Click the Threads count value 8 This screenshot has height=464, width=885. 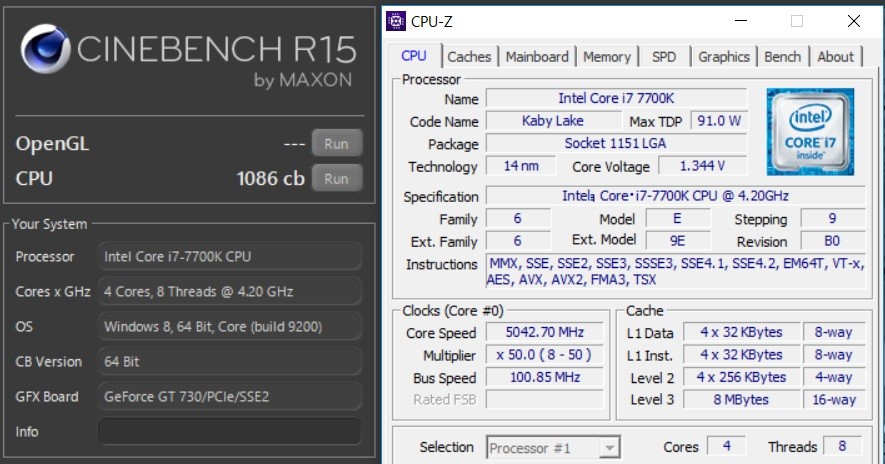[842, 446]
